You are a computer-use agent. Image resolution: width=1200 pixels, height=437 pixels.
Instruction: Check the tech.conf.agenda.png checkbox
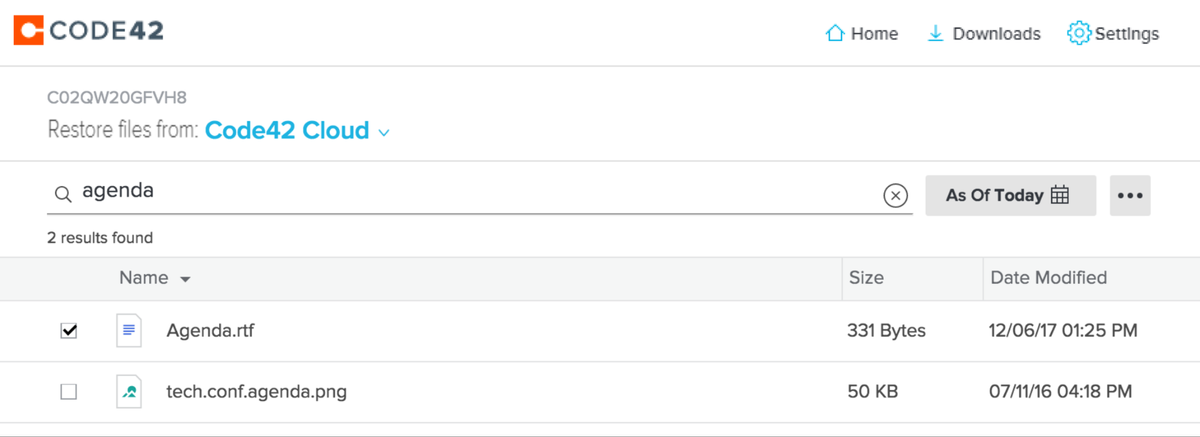69,392
